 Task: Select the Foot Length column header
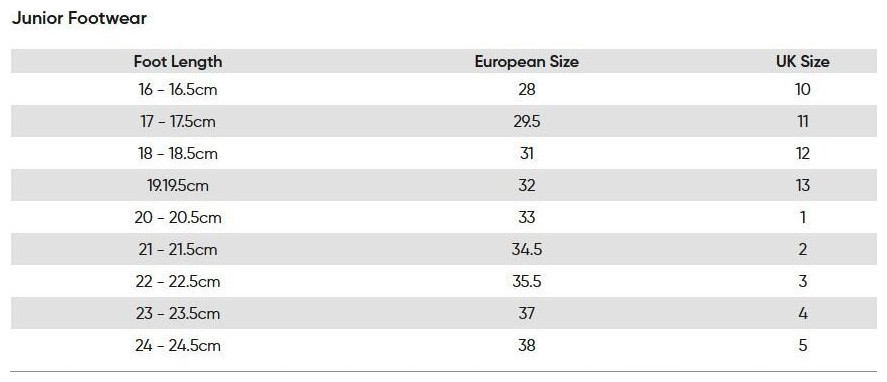[178, 61]
